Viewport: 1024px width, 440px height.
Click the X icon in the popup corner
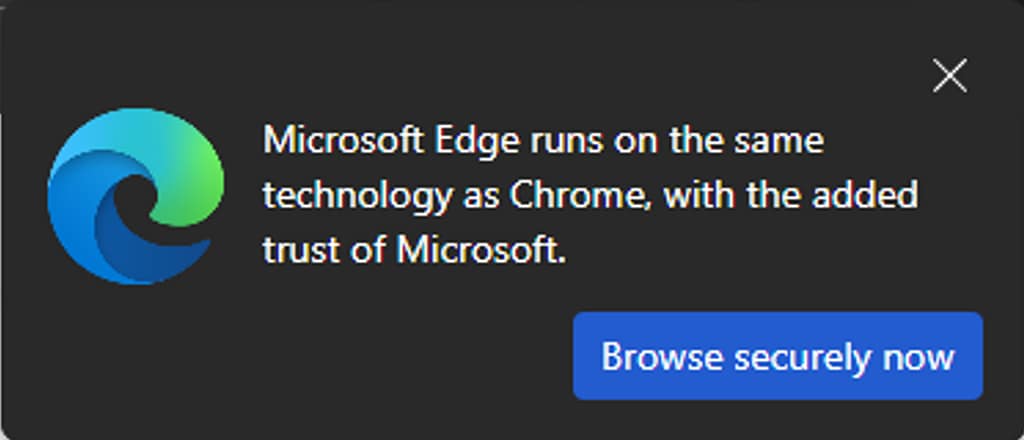coord(949,75)
